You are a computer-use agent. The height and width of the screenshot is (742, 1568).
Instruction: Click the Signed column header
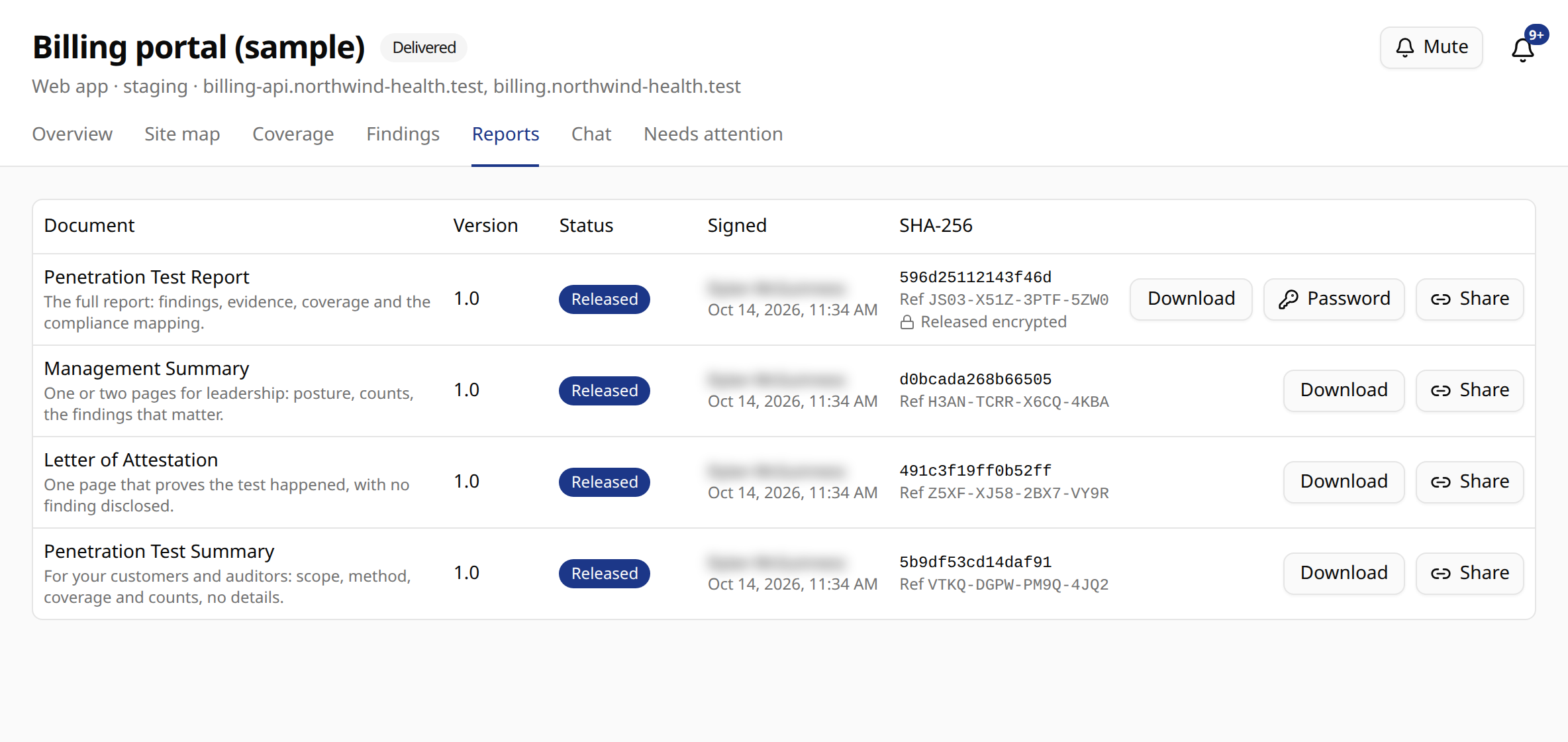coord(737,225)
